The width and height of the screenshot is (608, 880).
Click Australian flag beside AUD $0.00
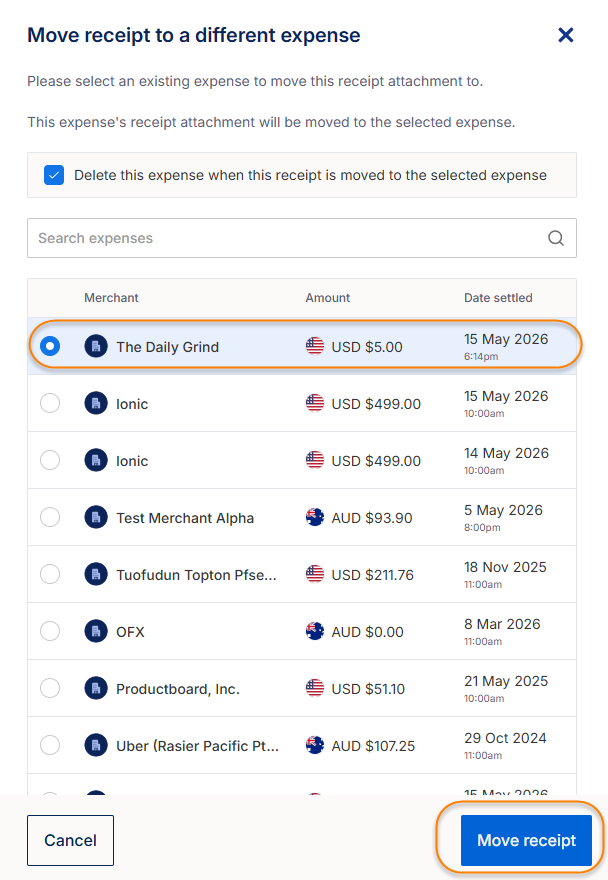click(315, 631)
